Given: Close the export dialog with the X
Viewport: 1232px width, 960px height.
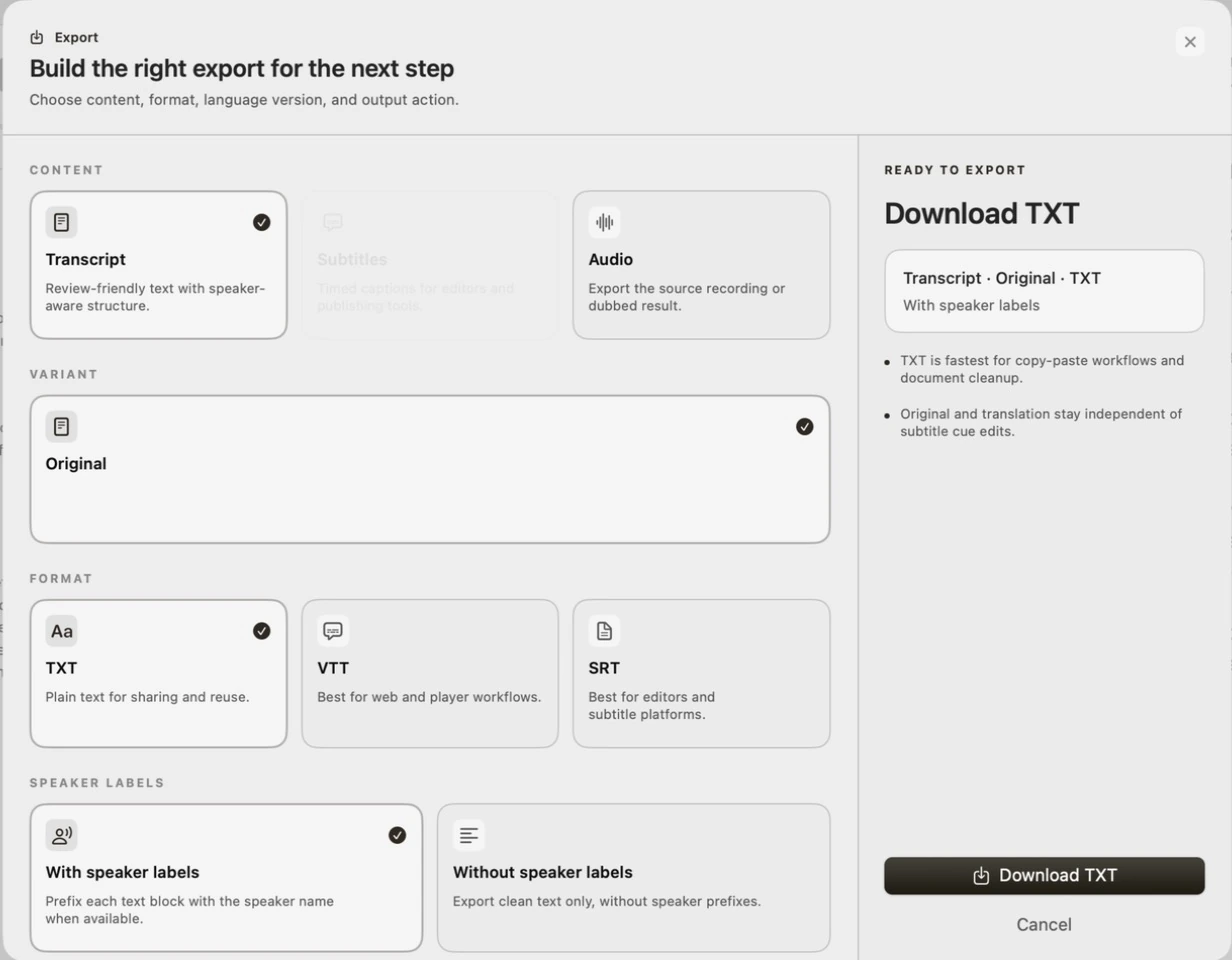Looking at the screenshot, I should [1190, 42].
